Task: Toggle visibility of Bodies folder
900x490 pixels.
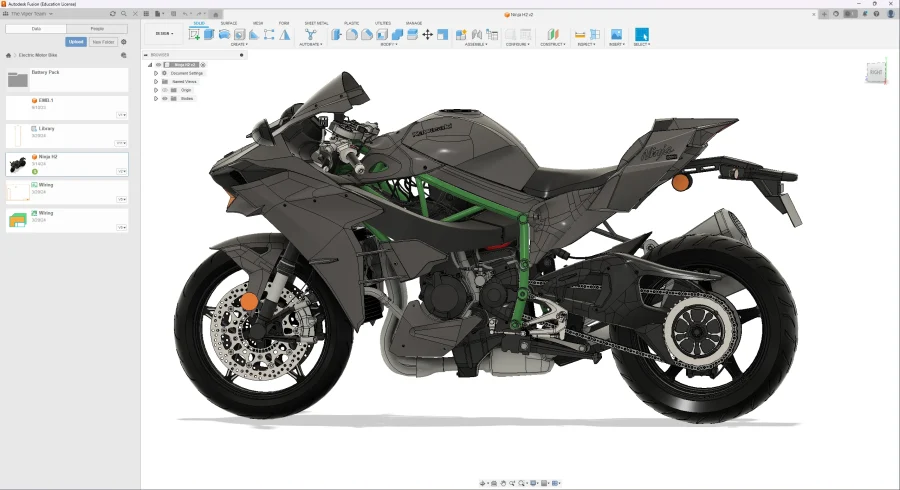Action: click(165, 99)
